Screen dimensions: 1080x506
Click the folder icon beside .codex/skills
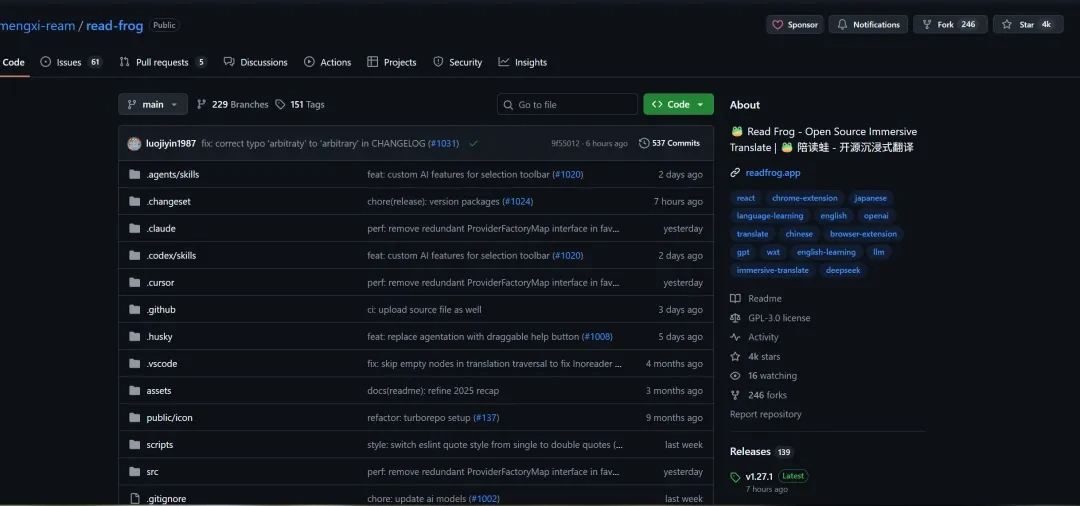(134, 255)
